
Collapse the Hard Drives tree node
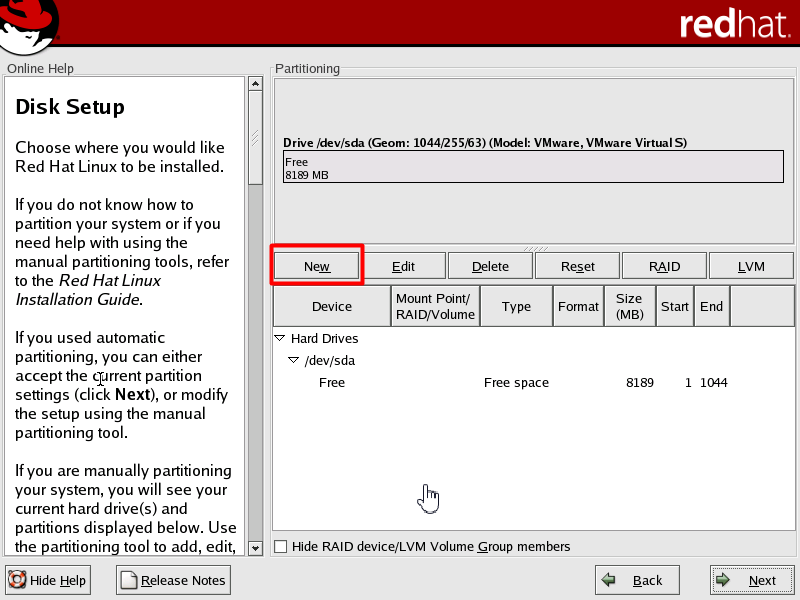[280, 338]
